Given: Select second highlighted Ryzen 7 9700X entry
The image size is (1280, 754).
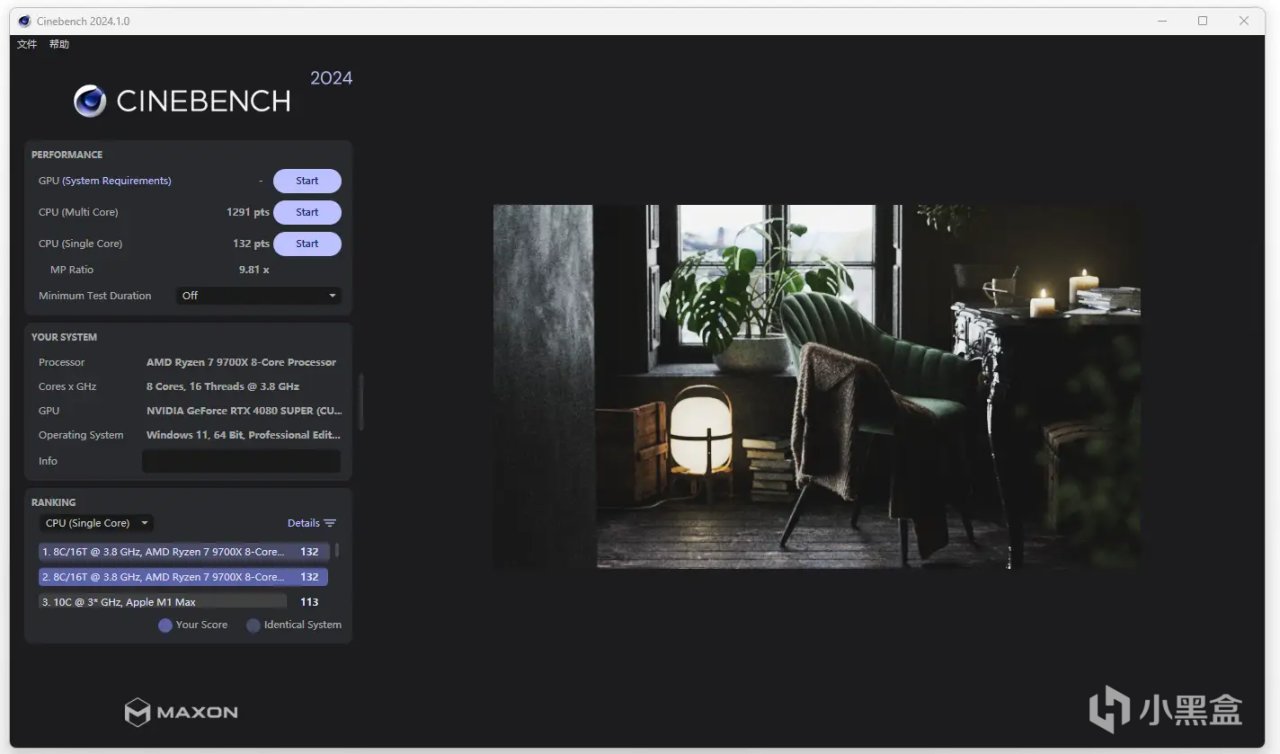Looking at the screenshot, I should coord(184,577).
